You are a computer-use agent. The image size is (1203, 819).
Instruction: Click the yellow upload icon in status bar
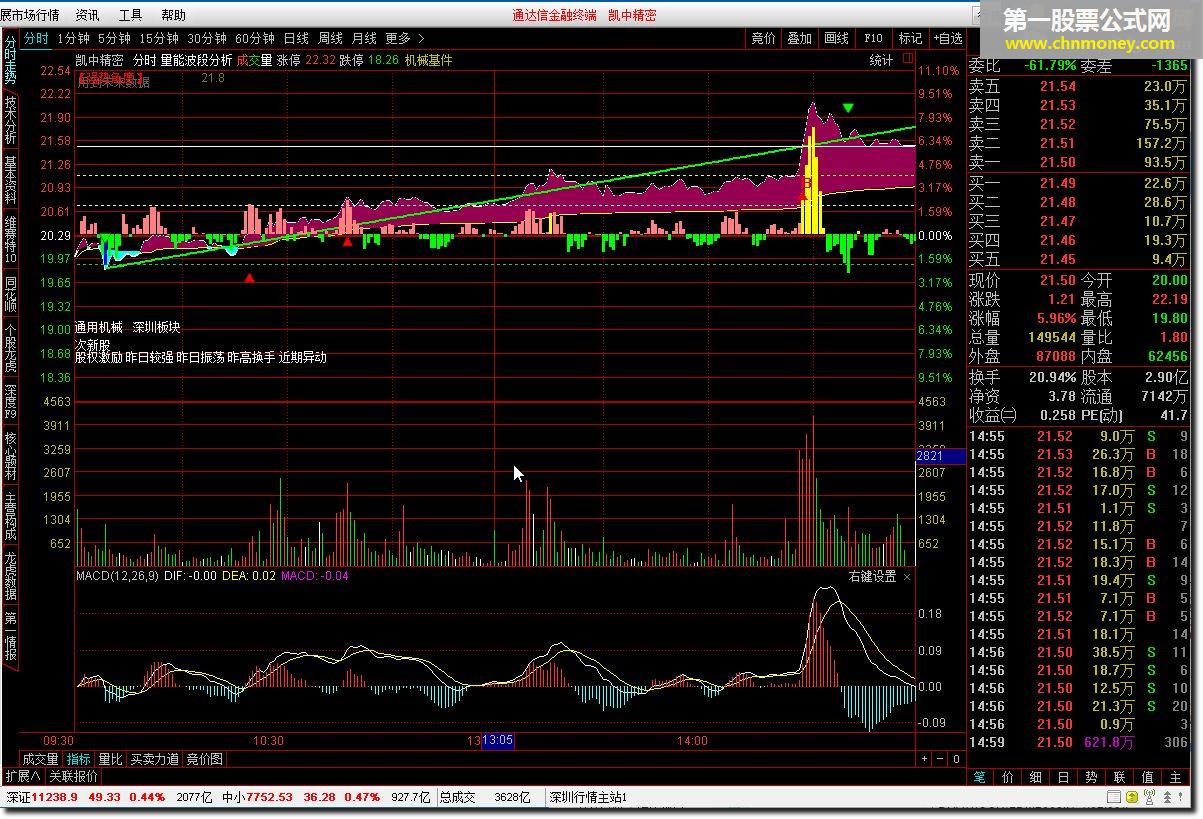[1132, 797]
